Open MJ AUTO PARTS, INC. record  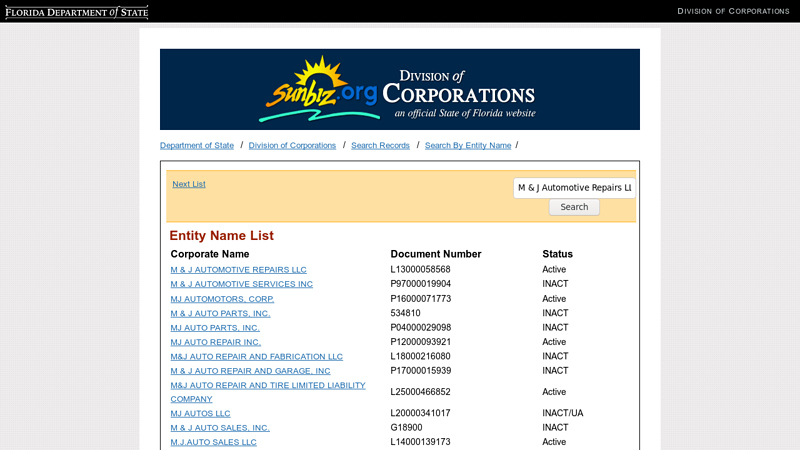point(215,328)
